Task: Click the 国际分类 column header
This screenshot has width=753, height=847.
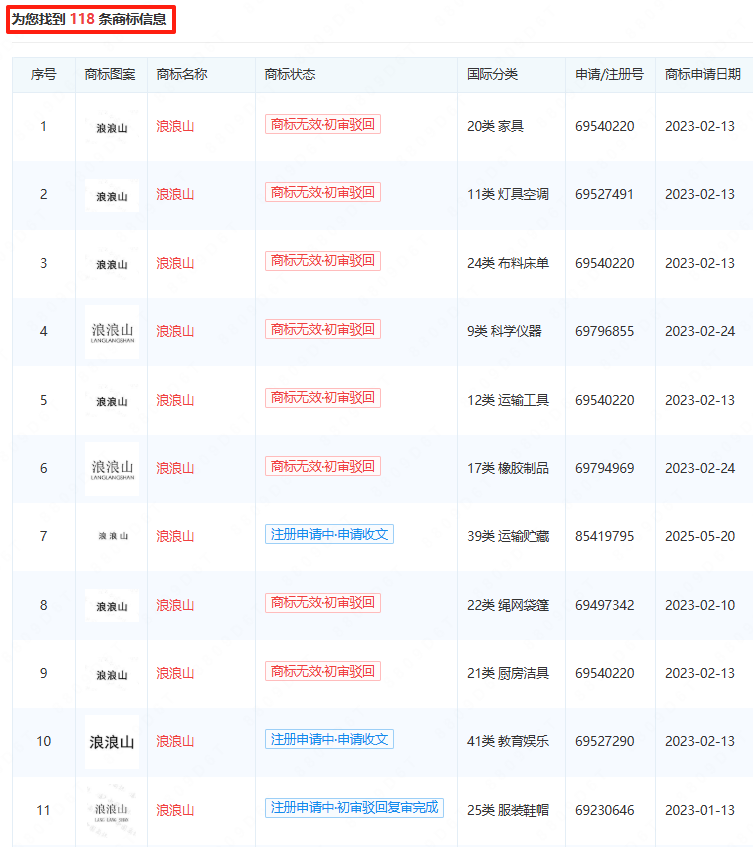Action: pyautogui.click(x=492, y=75)
